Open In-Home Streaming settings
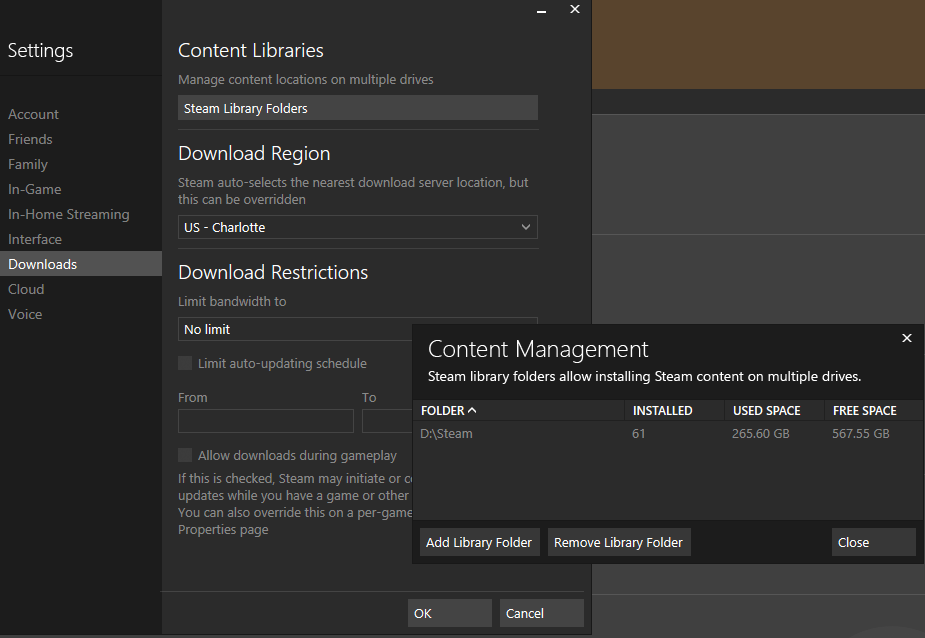Screen dimensions: 925x638 tap(68, 214)
